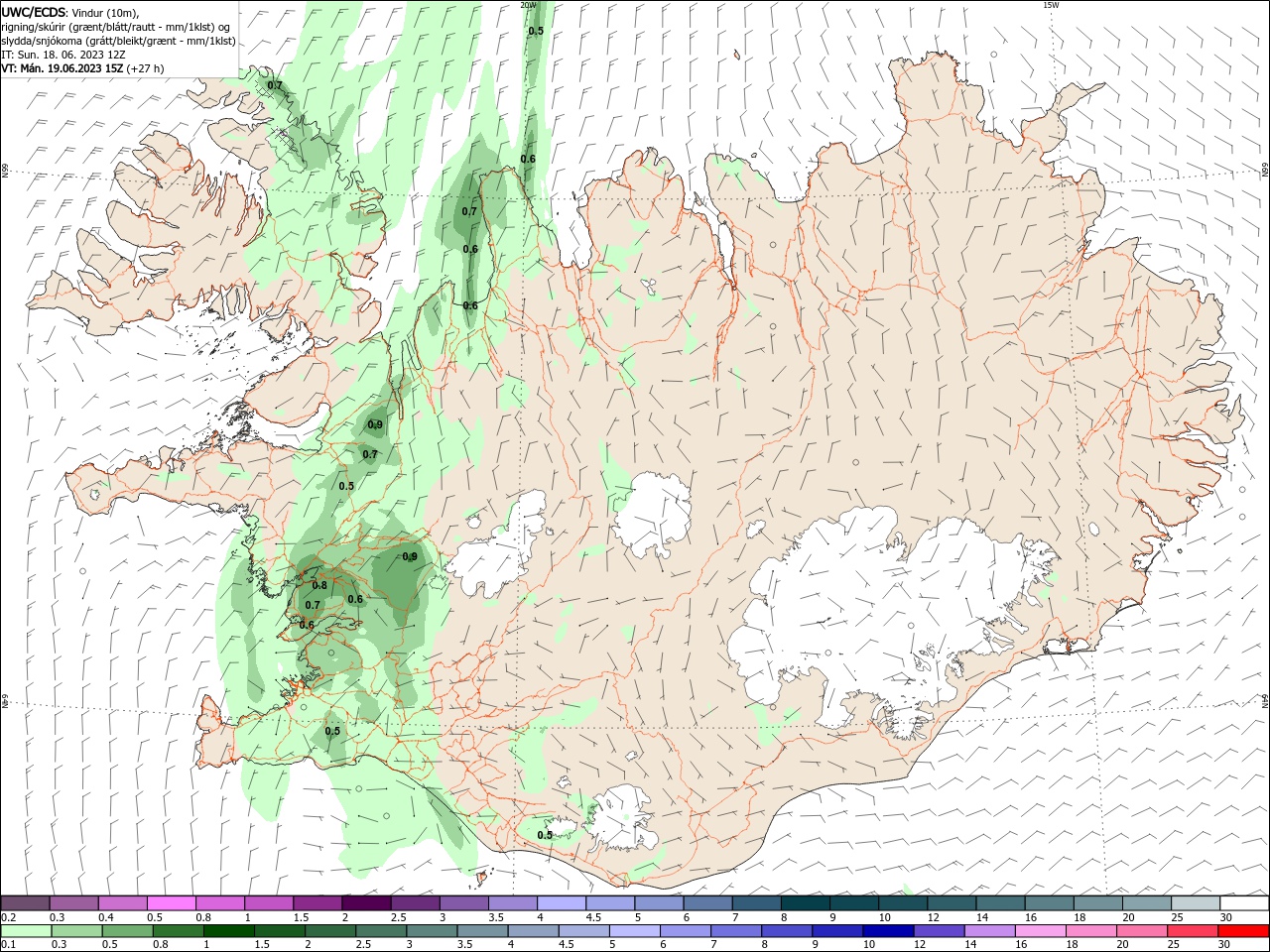
Task: Pick the dark navy blue swatch in the lower rain legend
Action: [x=887, y=931]
